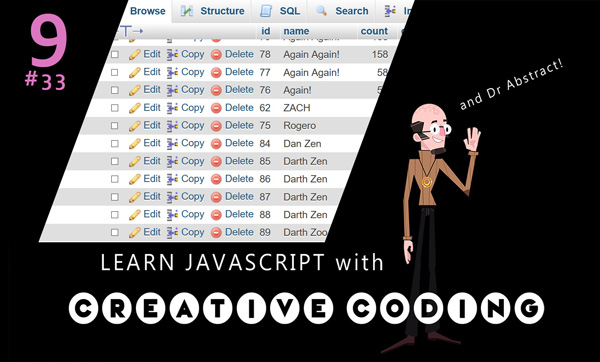Select the count value 158
Screen dimensions: 600x362
coord(380,54)
